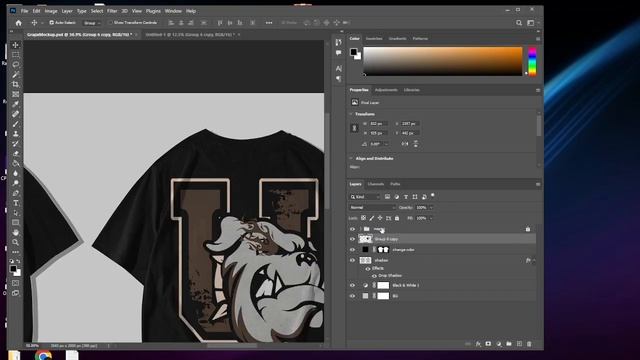
Task: Click the rainbow hue slider strip
Action: tap(532, 61)
